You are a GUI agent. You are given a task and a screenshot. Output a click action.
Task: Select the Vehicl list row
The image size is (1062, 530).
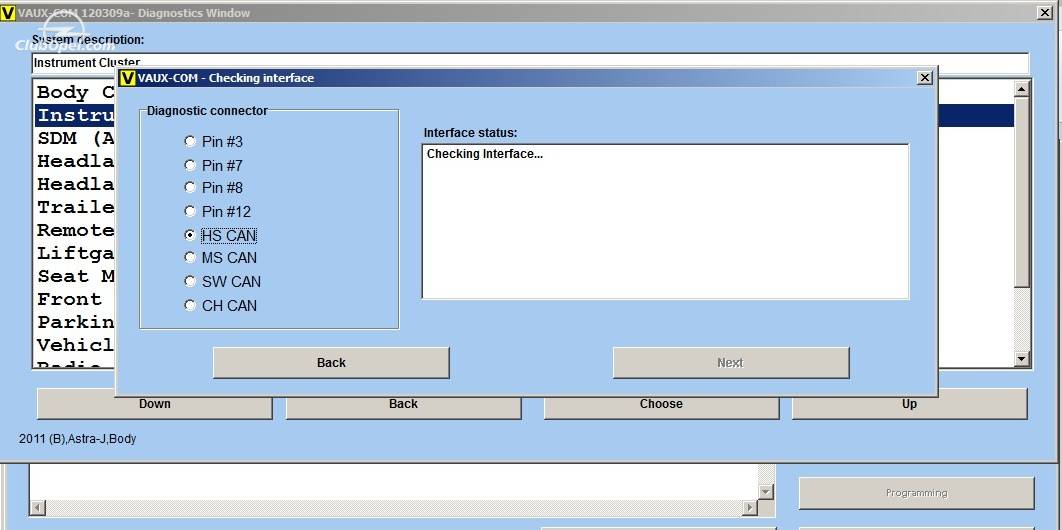(75, 345)
